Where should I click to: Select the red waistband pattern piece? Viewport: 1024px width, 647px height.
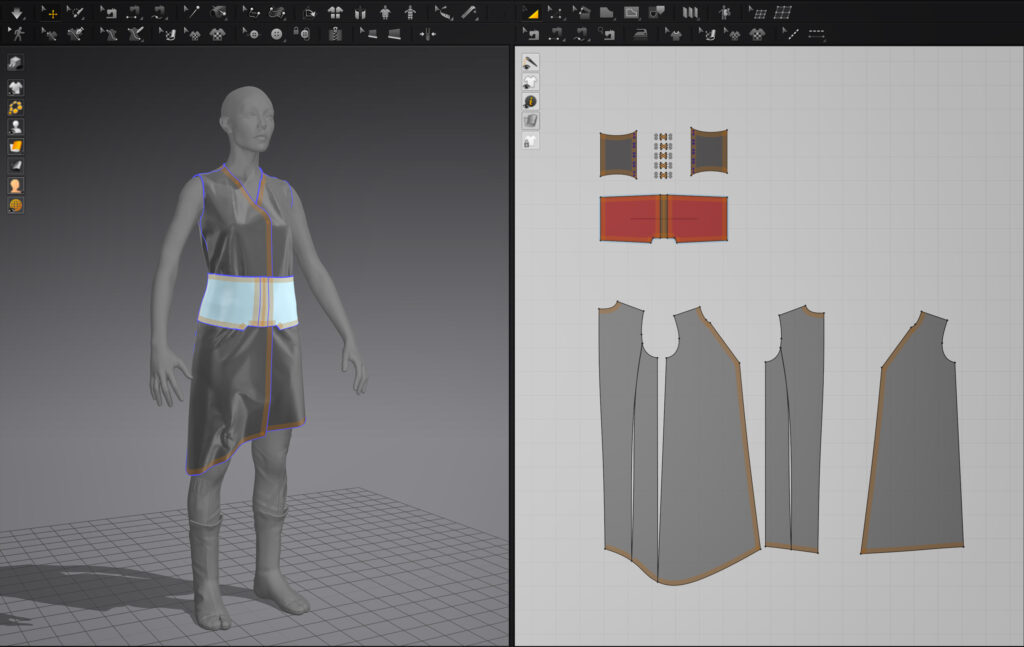coord(630,218)
